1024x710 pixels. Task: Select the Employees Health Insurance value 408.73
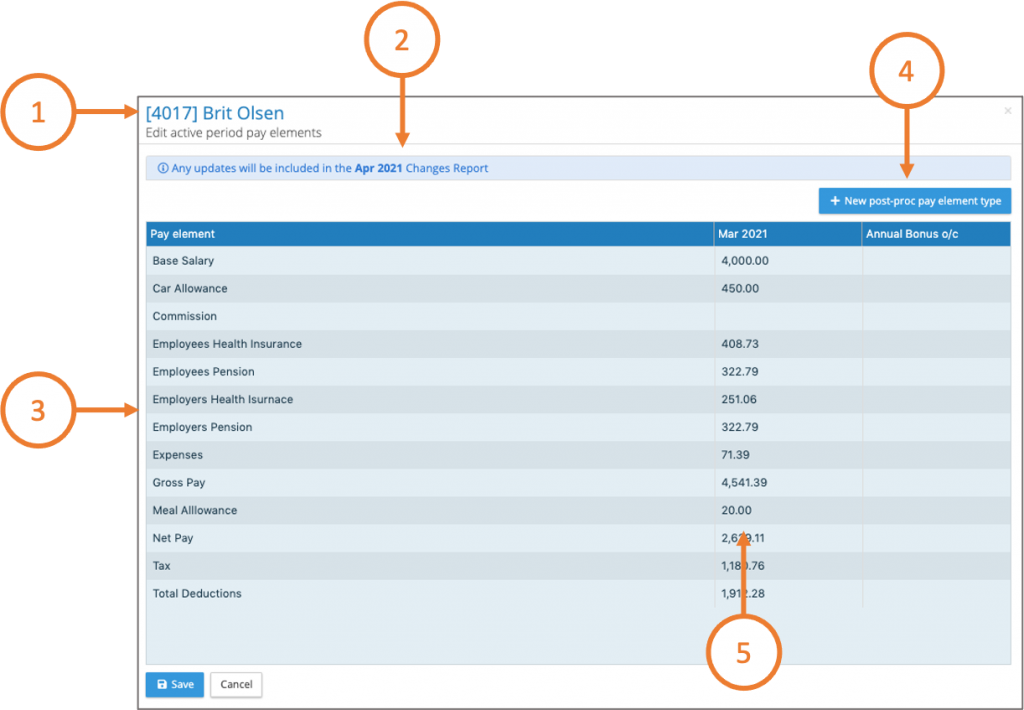pos(740,344)
